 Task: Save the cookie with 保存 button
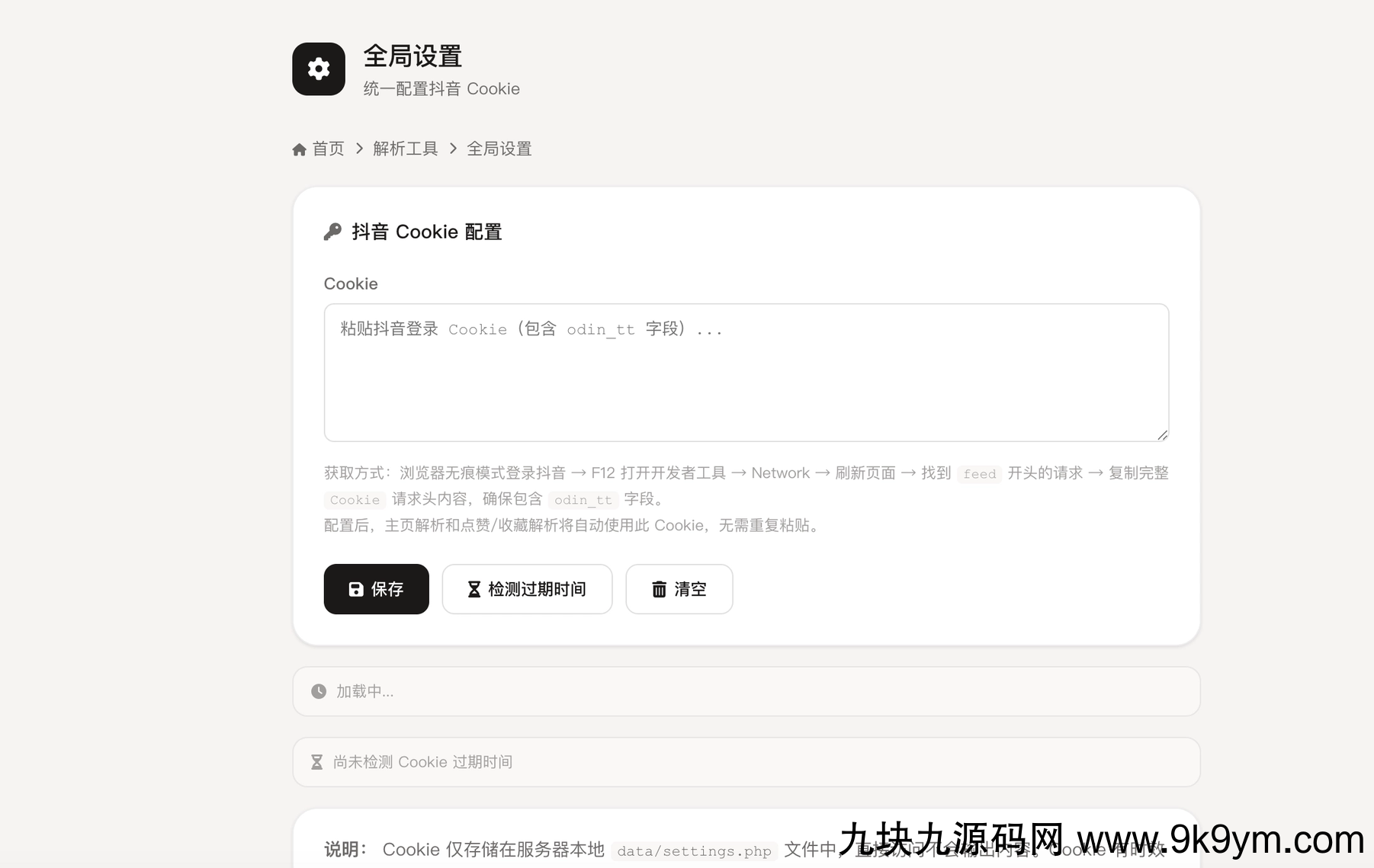tap(377, 589)
